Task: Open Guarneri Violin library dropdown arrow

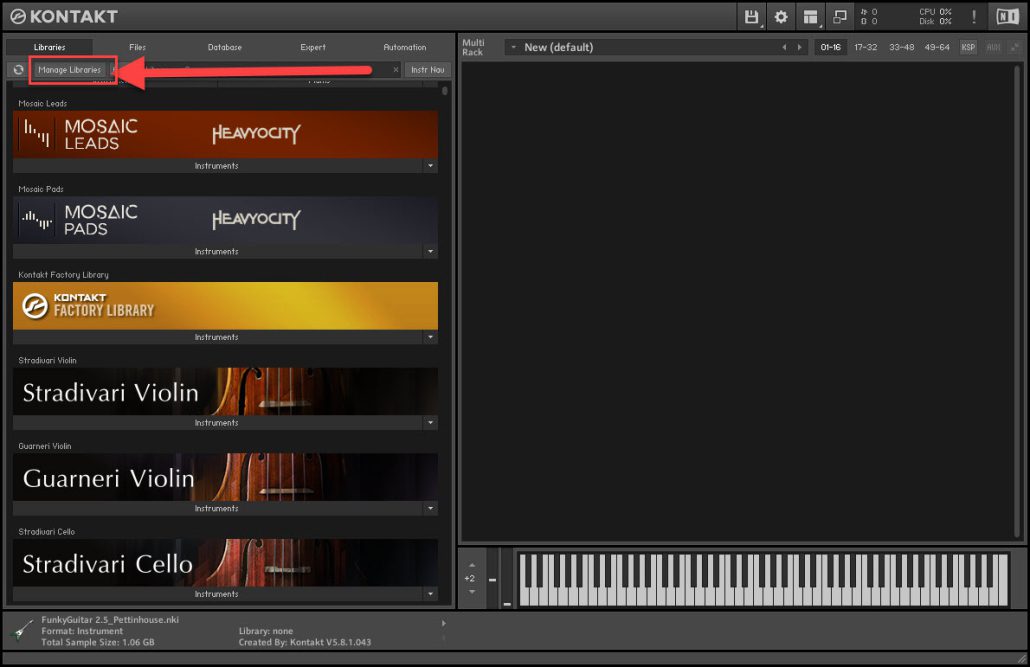Action: 430,509
